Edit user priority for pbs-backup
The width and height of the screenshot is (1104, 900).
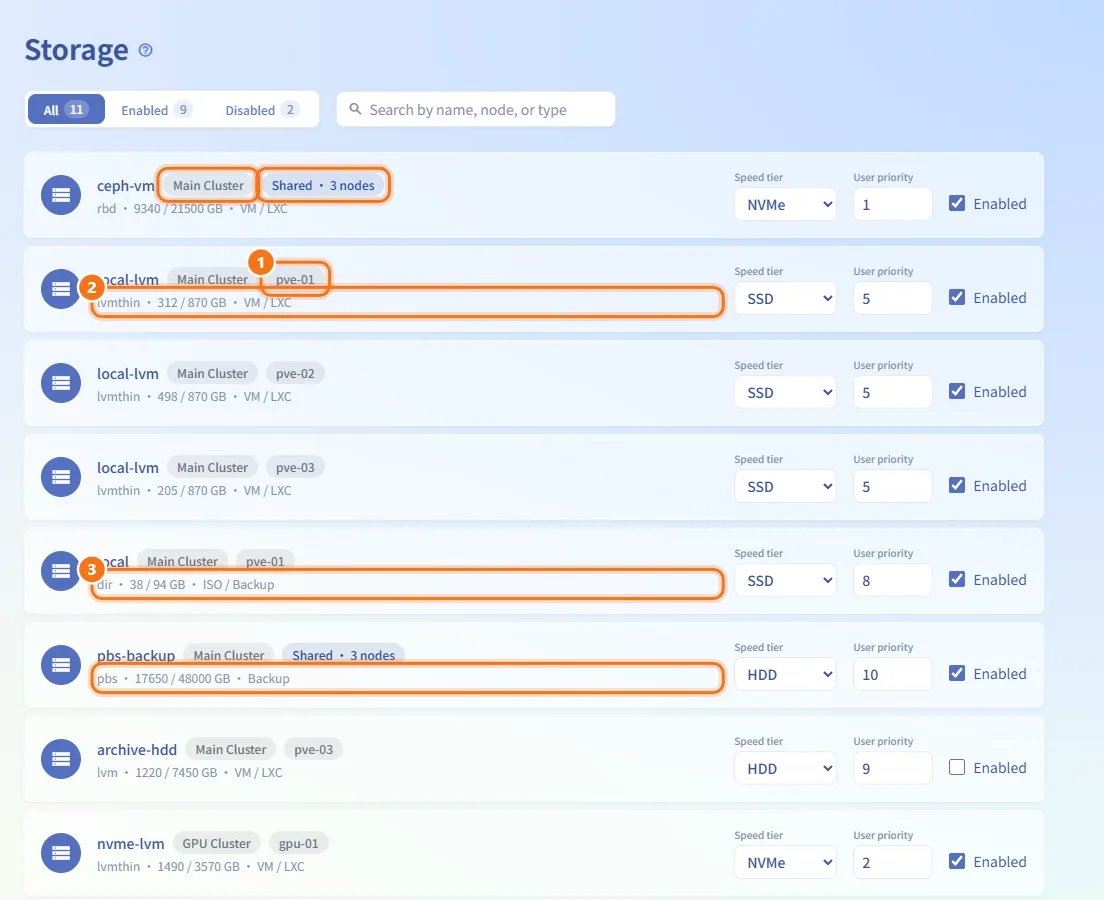[892, 674]
